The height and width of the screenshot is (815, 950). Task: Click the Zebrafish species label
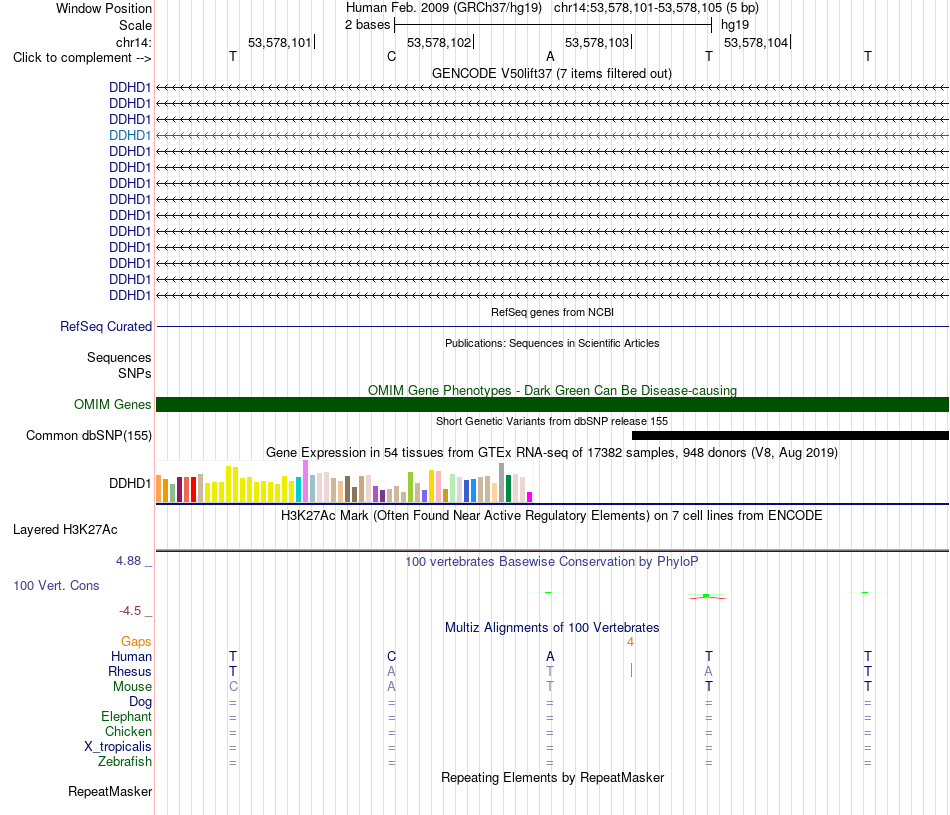pyautogui.click(x=125, y=762)
